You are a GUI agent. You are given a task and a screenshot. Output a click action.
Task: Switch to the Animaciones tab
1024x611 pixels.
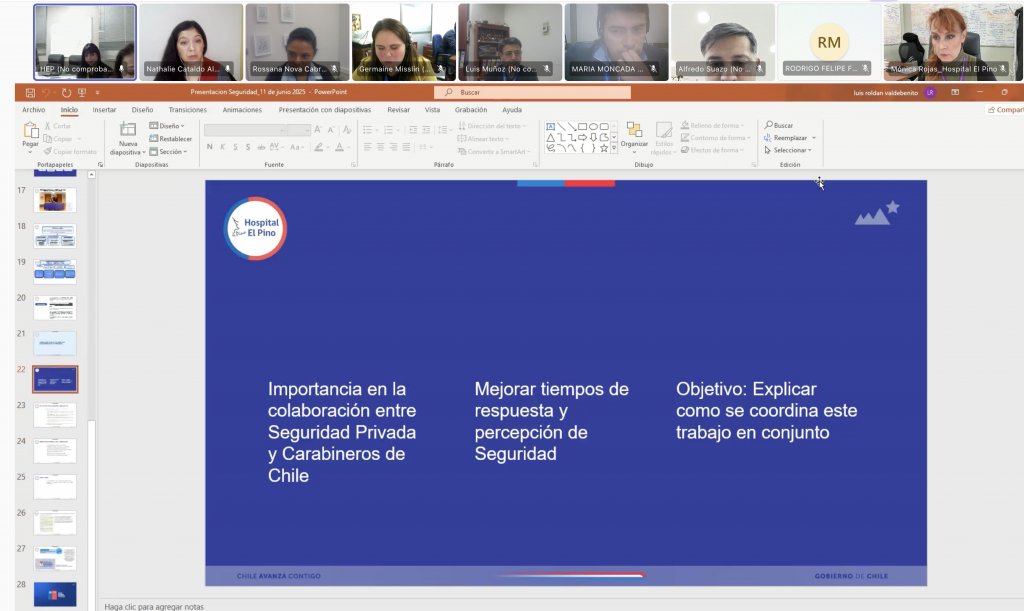(x=242, y=110)
